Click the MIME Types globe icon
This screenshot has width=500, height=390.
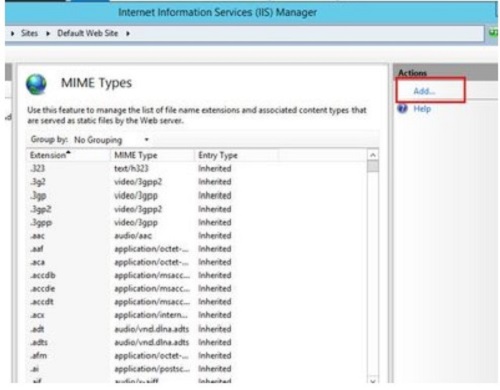click(x=36, y=84)
